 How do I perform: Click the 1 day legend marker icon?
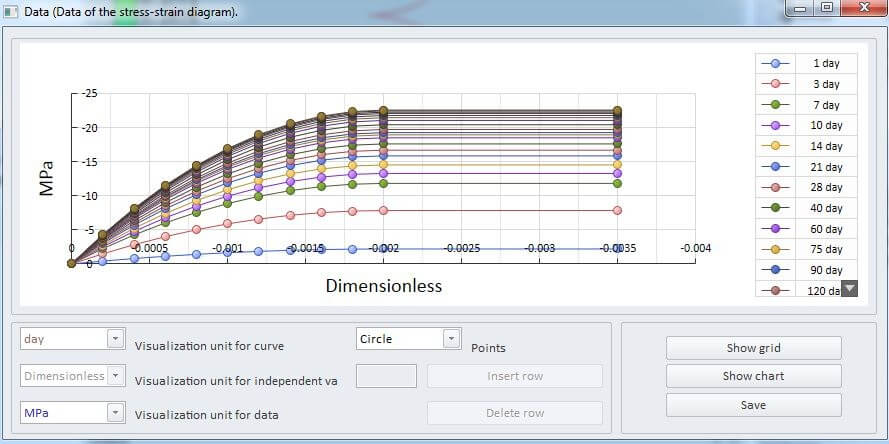point(776,63)
